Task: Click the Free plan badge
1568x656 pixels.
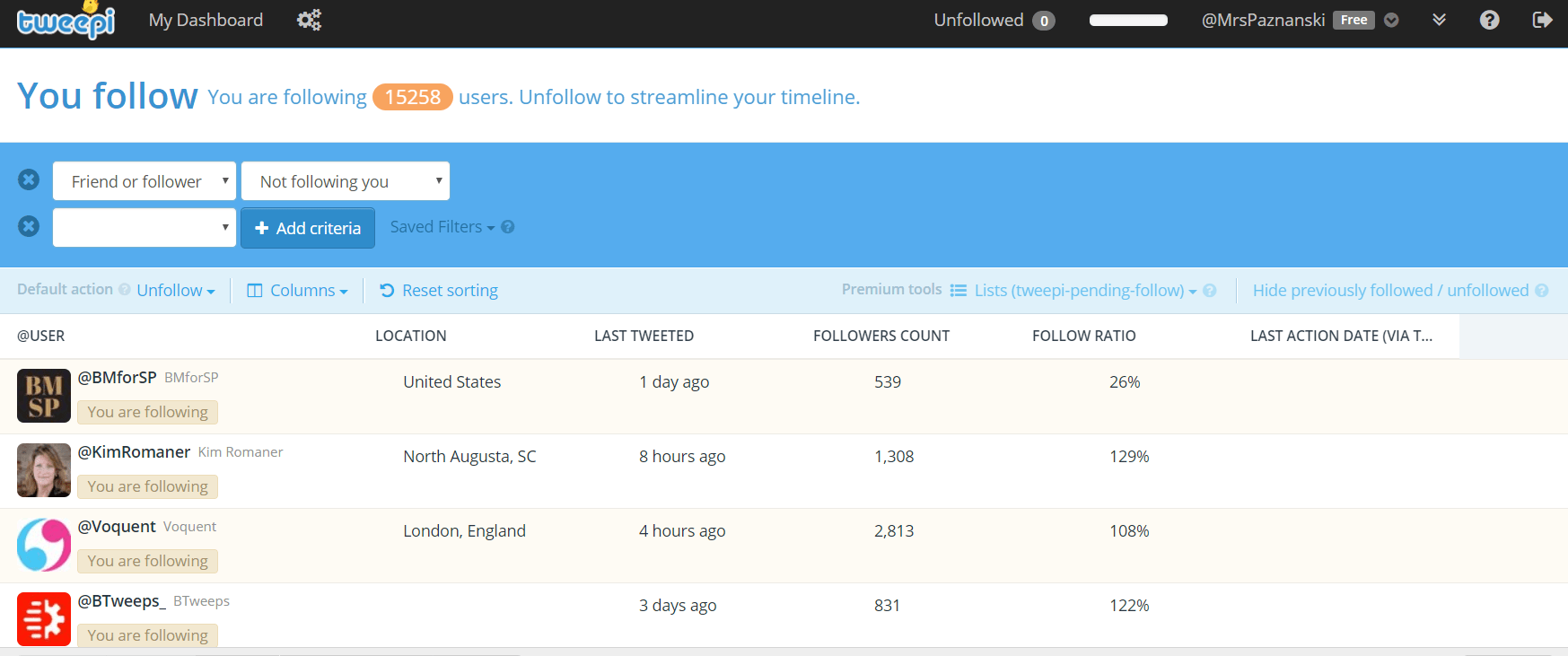Action: (x=1353, y=20)
